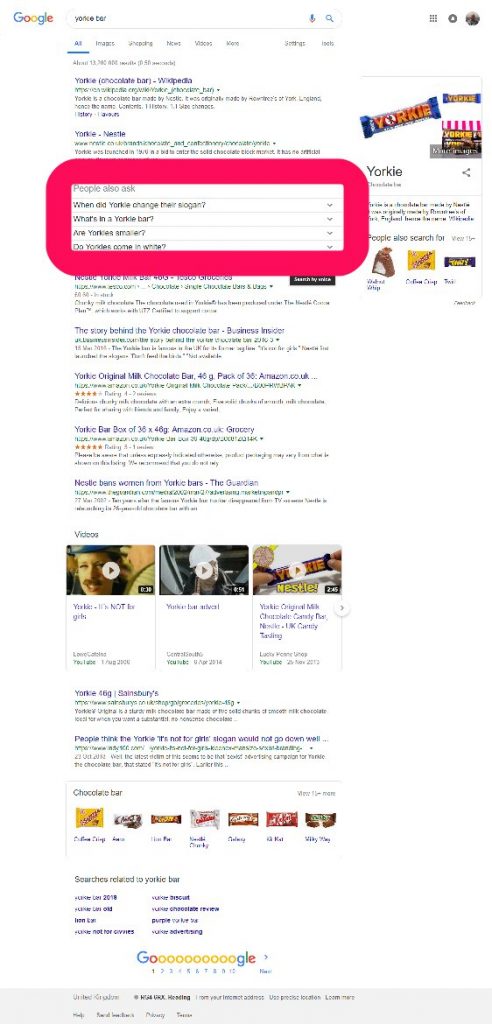Viewport: 492px width, 1024px height.
Task: Open search Settings
Action: point(295,44)
